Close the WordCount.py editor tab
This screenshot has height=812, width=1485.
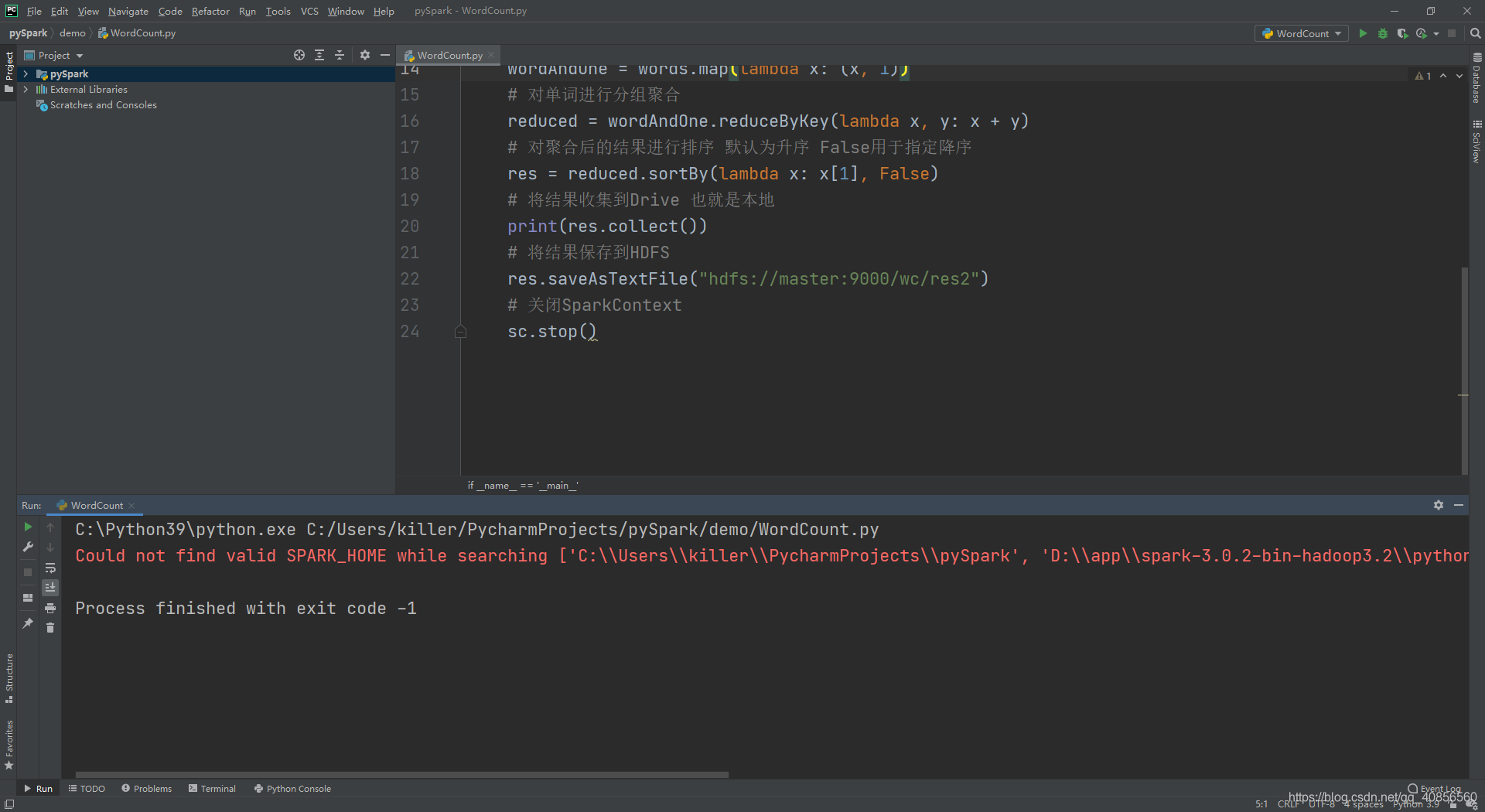click(491, 55)
